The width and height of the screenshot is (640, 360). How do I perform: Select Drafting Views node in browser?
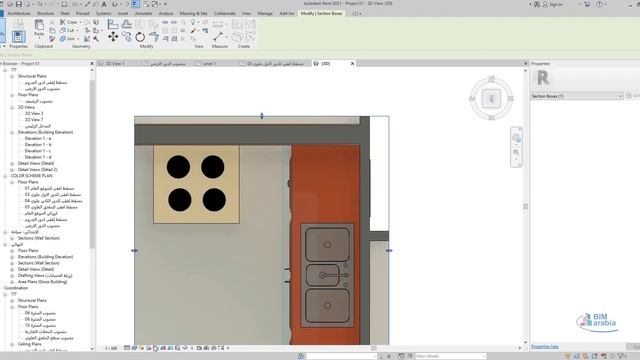(45, 276)
